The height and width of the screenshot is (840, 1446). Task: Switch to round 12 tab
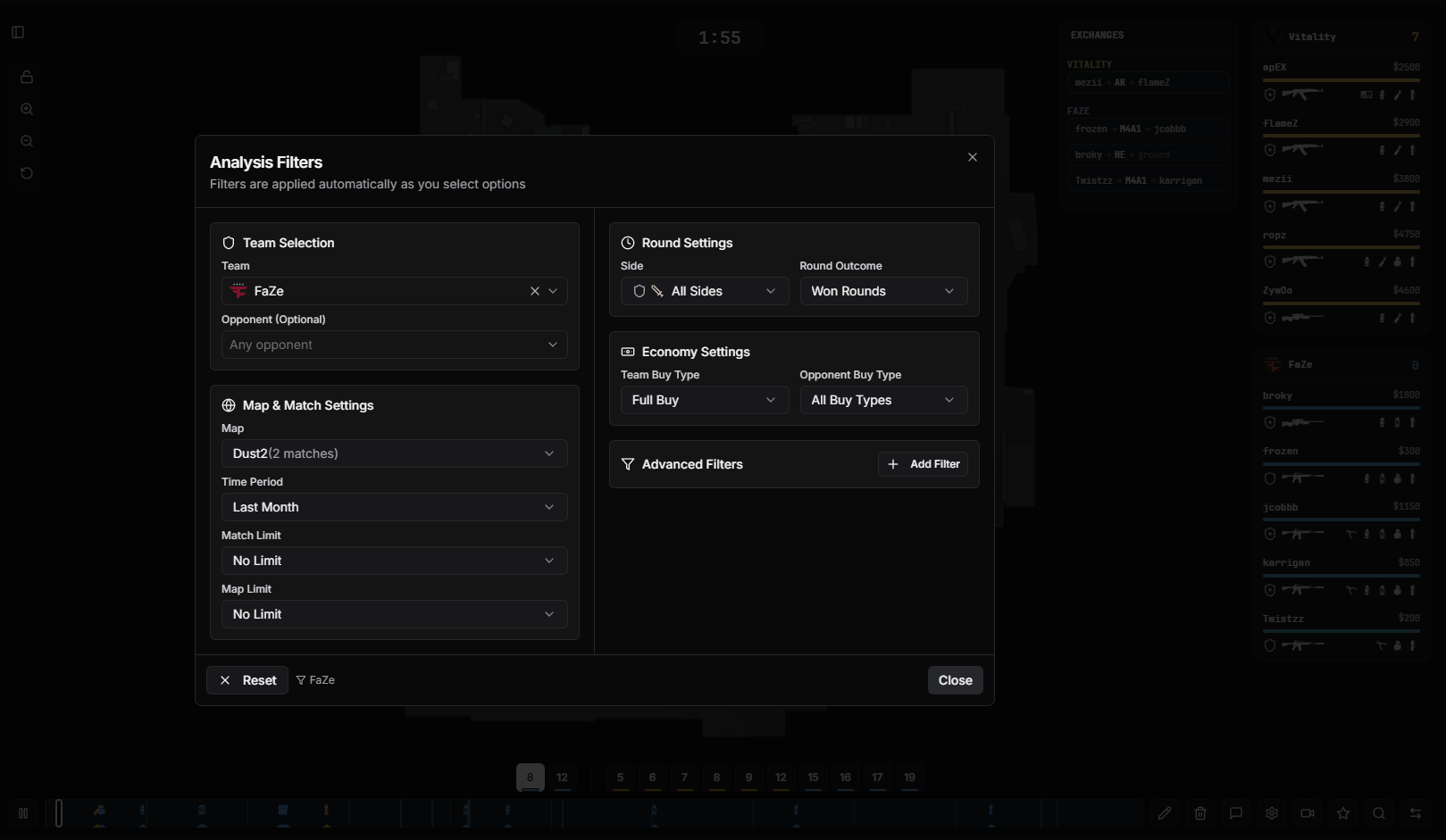[x=563, y=778]
